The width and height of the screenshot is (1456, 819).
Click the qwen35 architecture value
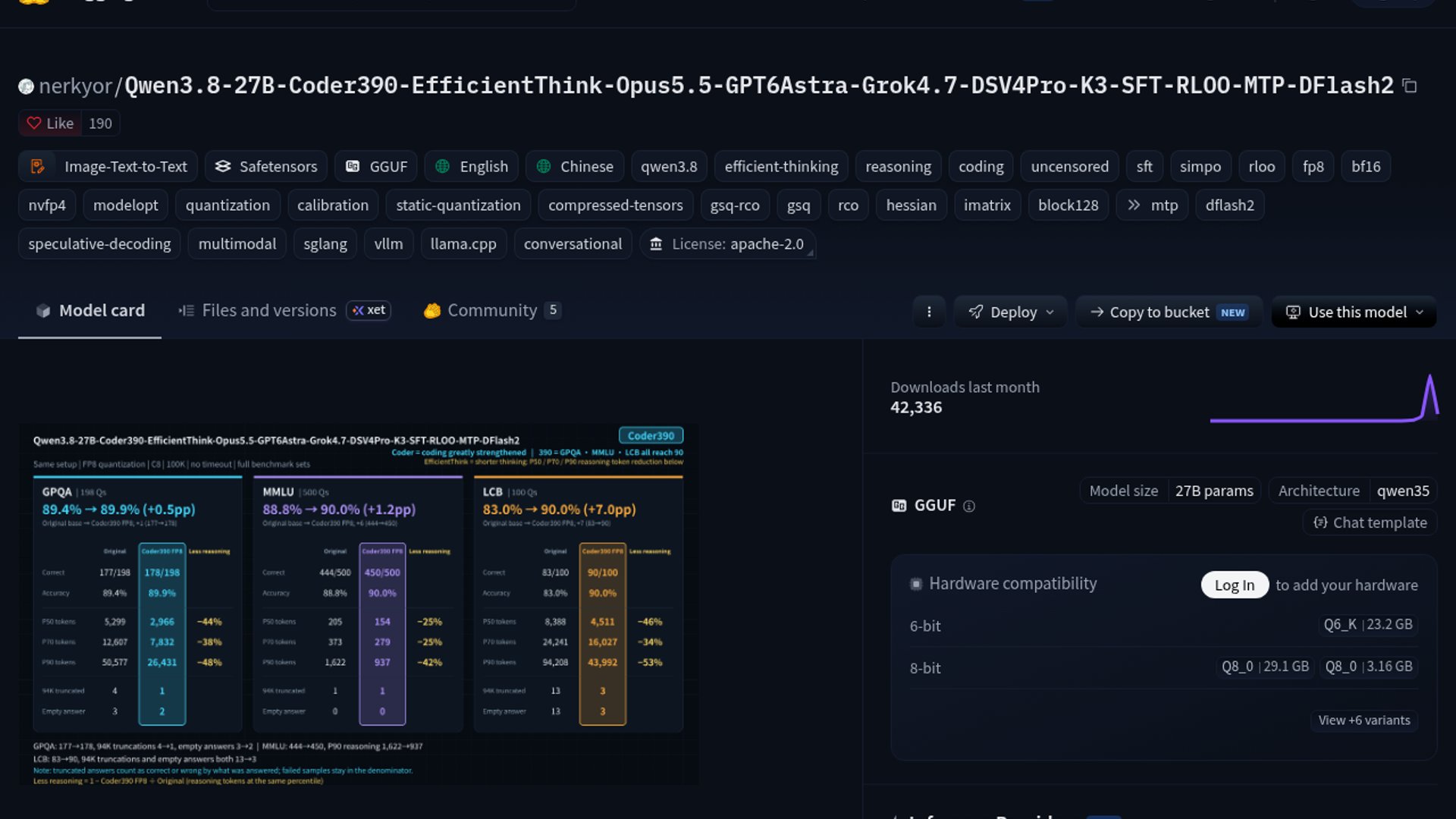(x=1403, y=491)
